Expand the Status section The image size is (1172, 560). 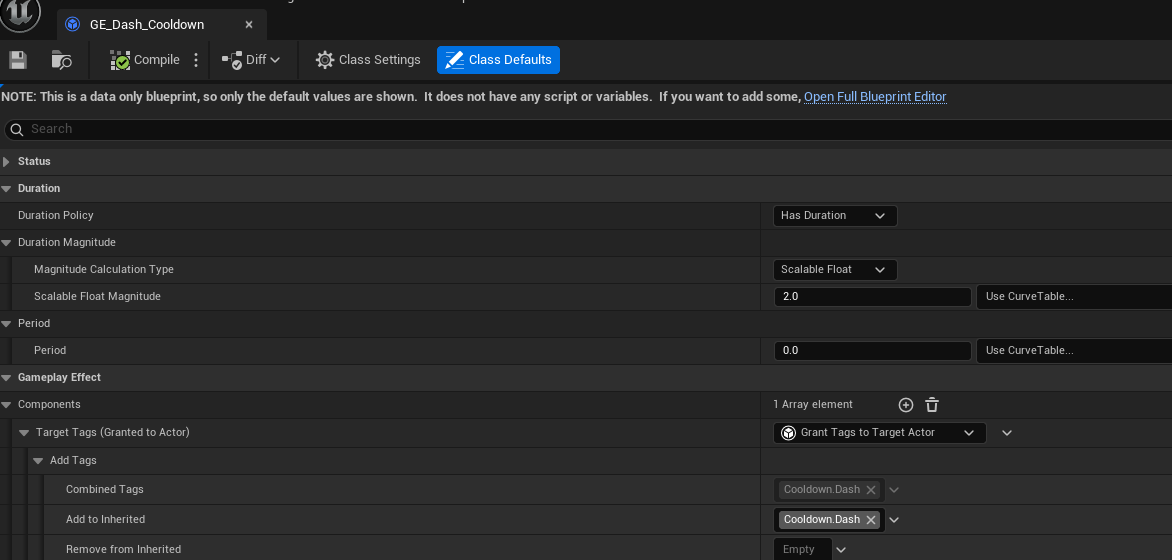click(x=7, y=161)
